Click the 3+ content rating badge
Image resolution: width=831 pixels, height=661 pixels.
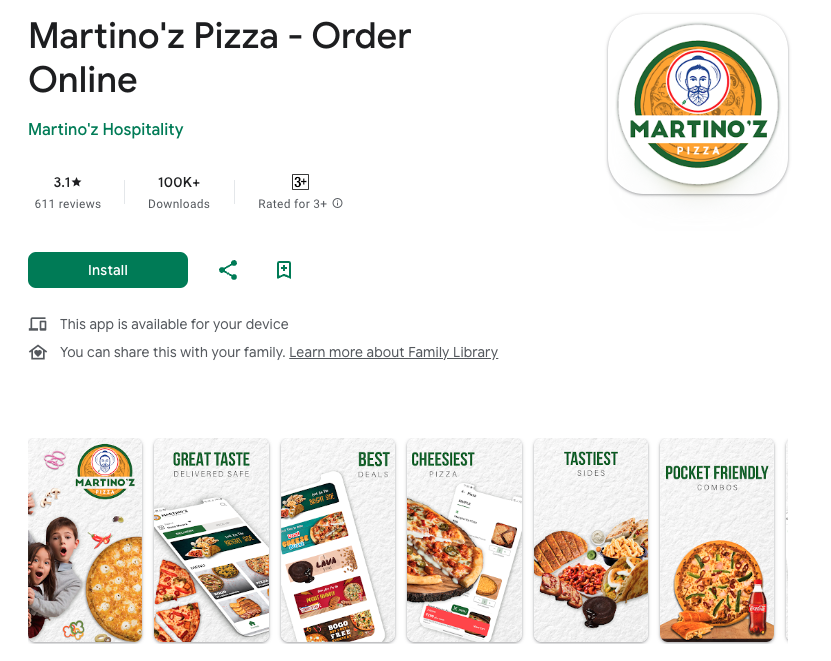click(300, 182)
